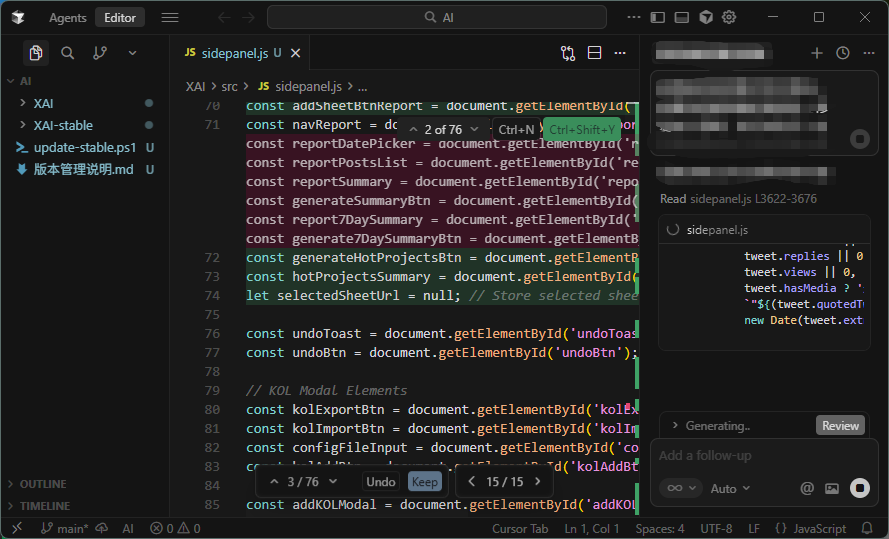Select the sidepanel.js editor tab
This screenshot has width=889, height=539.
point(234,53)
